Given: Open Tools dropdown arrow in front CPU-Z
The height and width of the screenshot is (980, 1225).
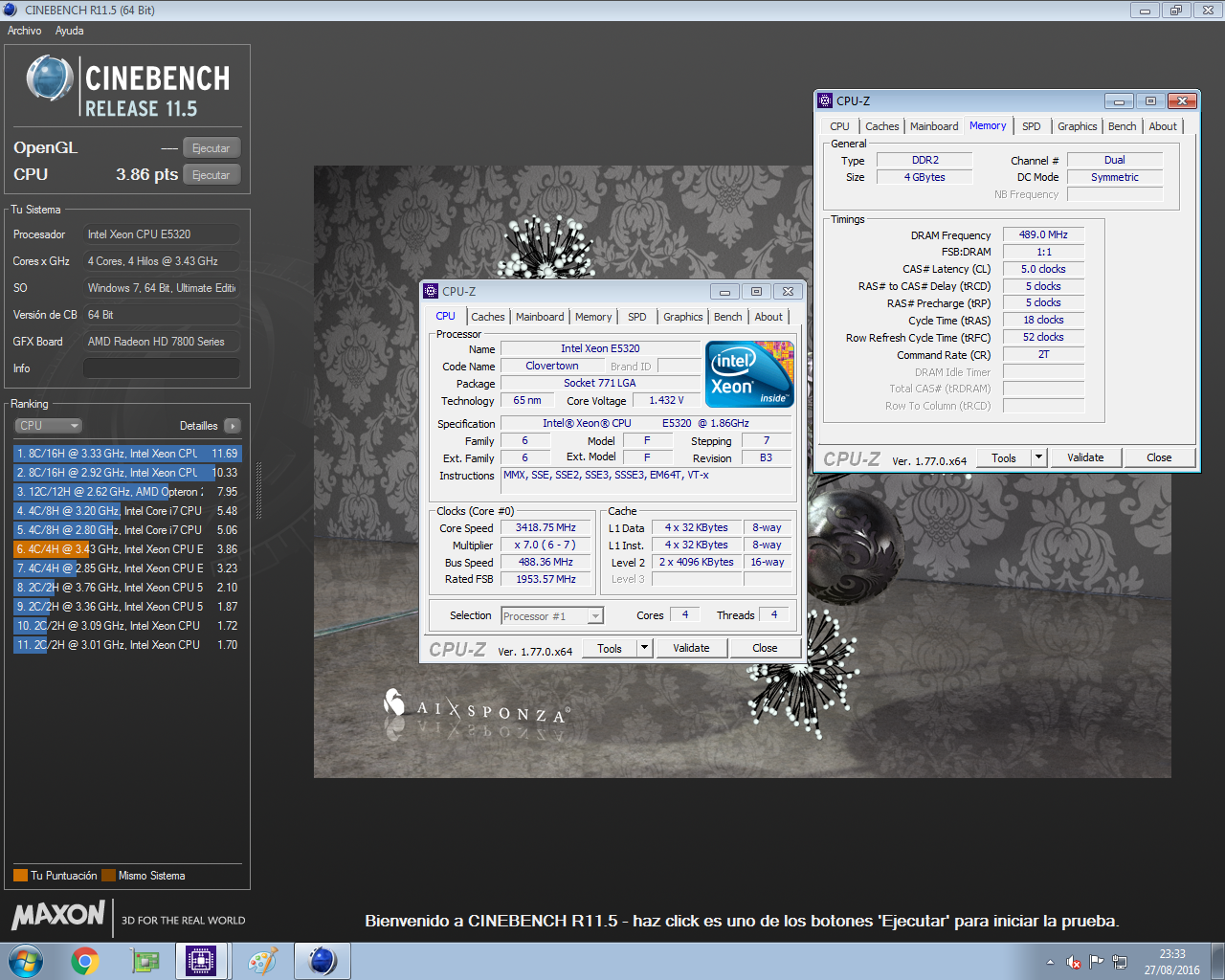Looking at the screenshot, I should pos(645,648).
